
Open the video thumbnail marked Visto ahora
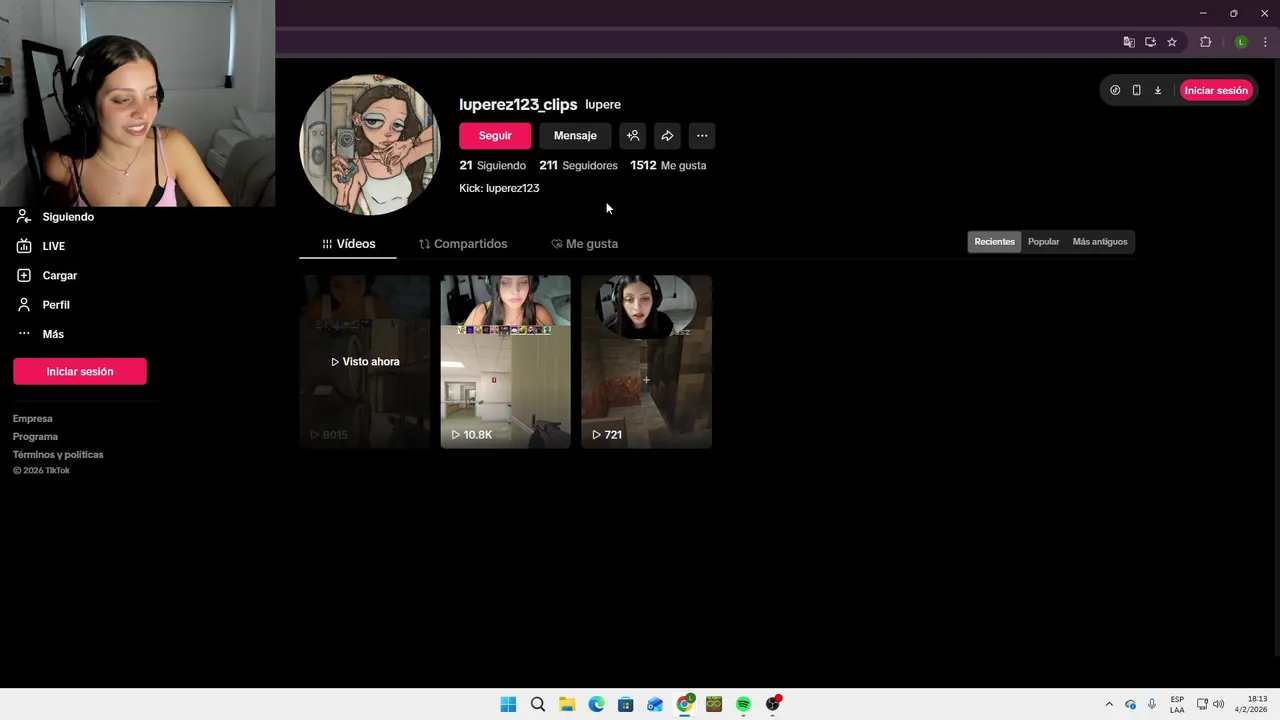[x=365, y=362]
